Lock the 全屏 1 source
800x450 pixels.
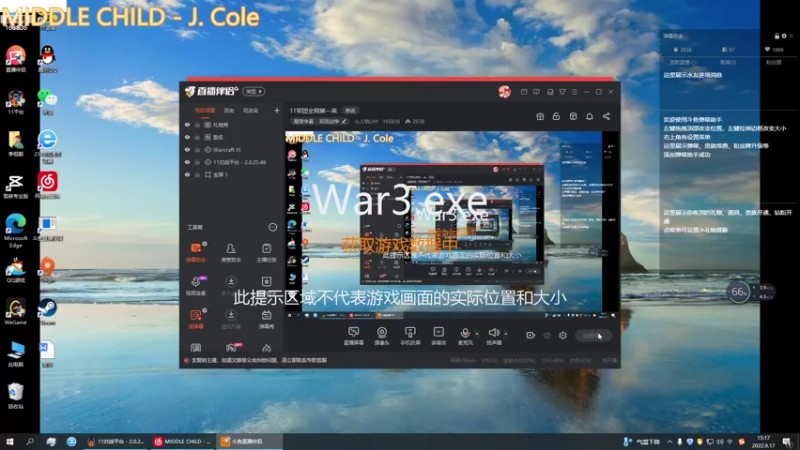click(x=197, y=174)
